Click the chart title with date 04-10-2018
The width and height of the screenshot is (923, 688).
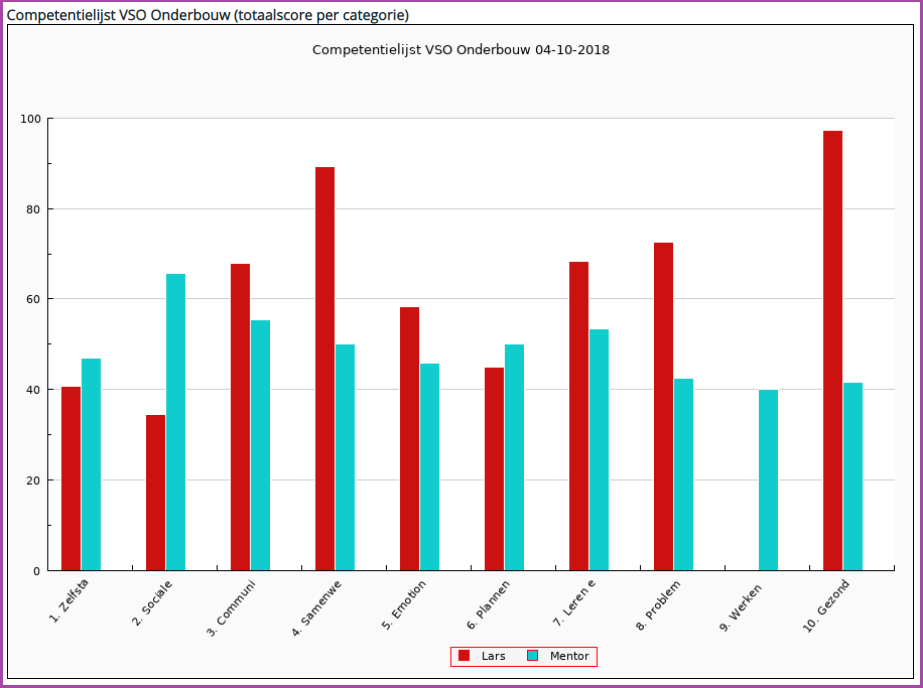coord(461,49)
